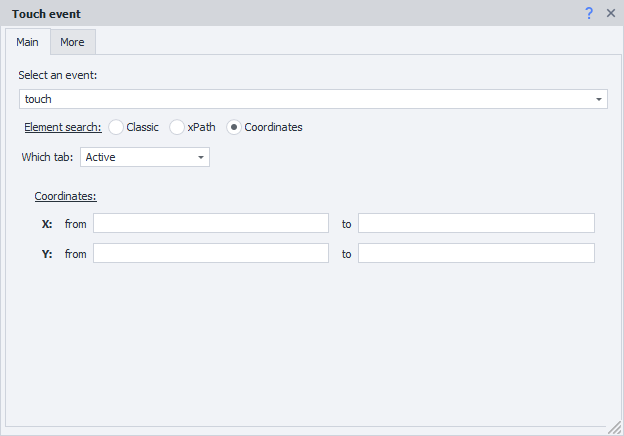Image resolution: width=624 pixels, height=436 pixels.
Task: Close the Touch event dialog
Action: pos(610,14)
